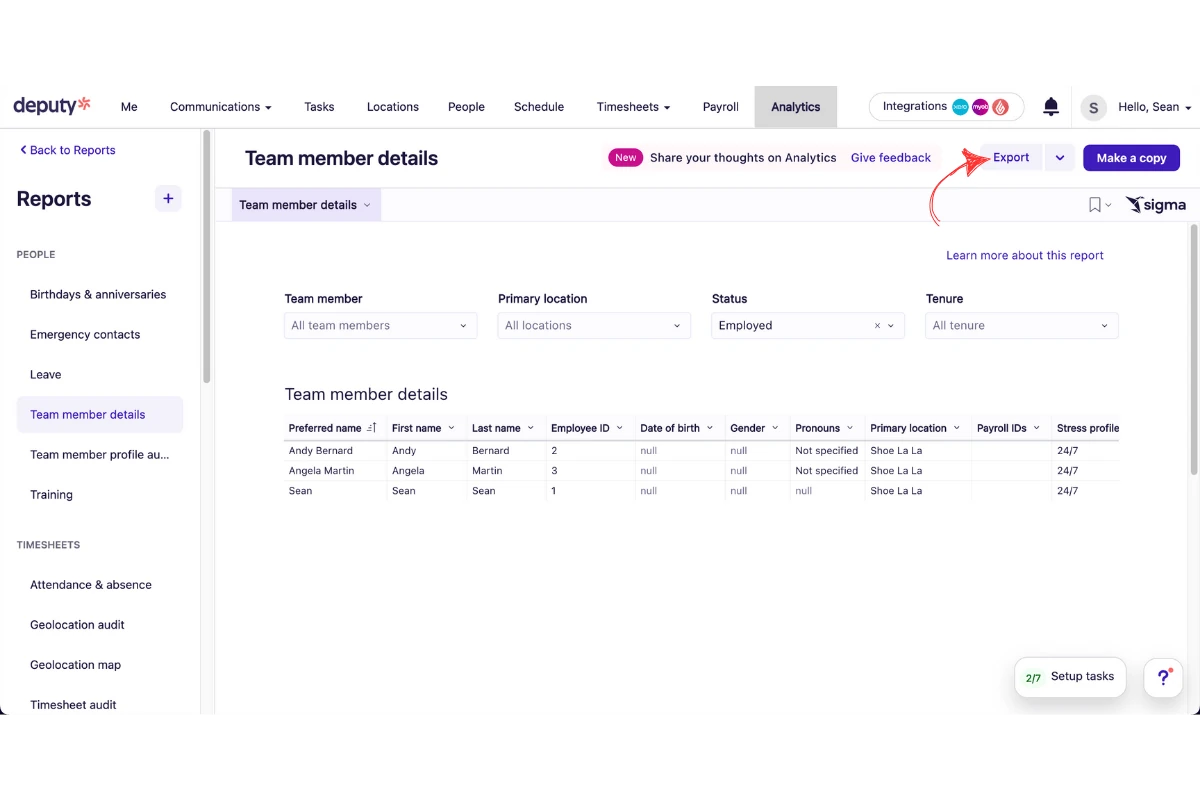Open the All tenure dropdown
1200x800 pixels.
[1021, 326]
